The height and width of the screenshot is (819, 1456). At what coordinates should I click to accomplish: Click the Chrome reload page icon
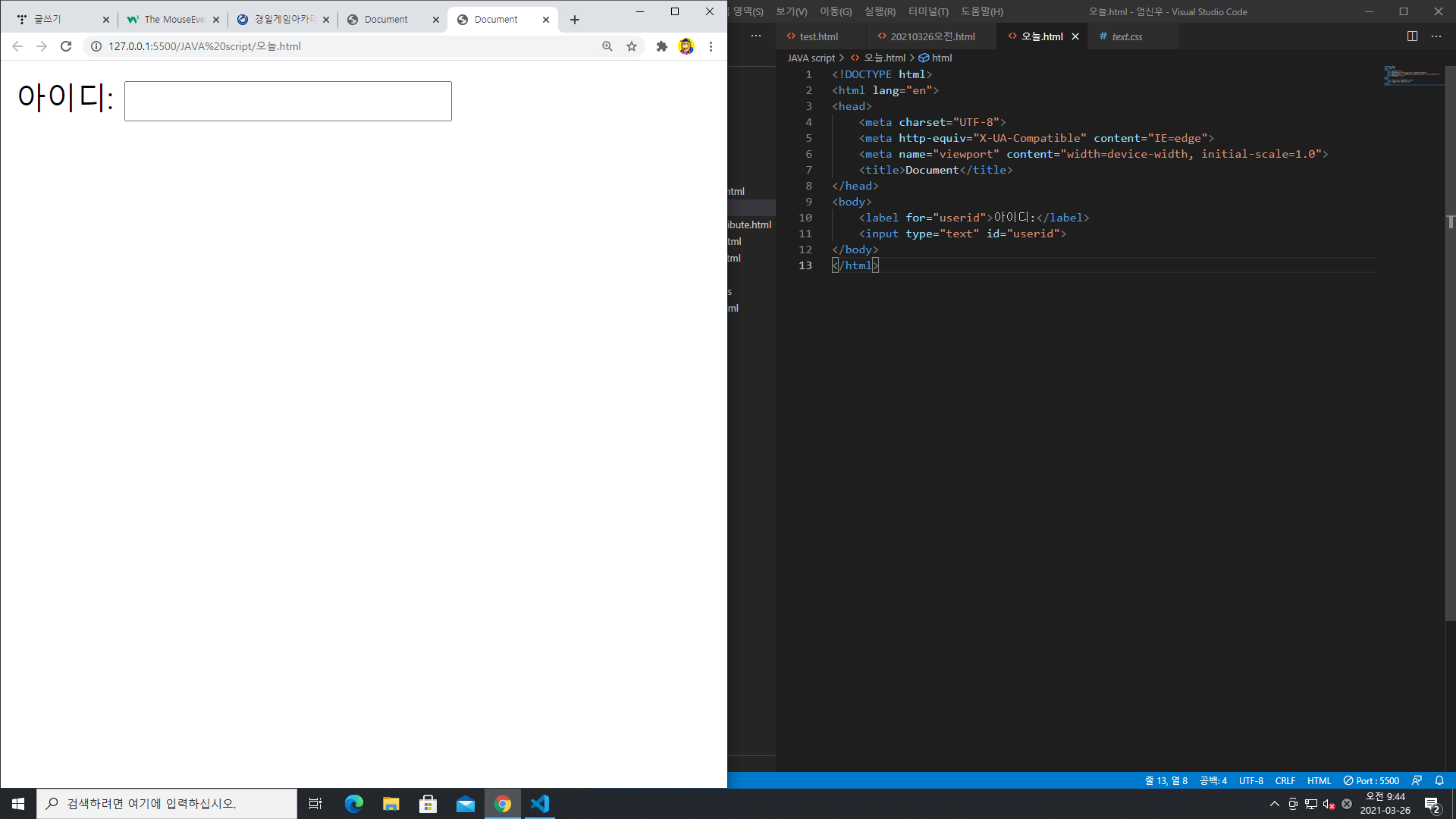pyautogui.click(x=66, y=46)
